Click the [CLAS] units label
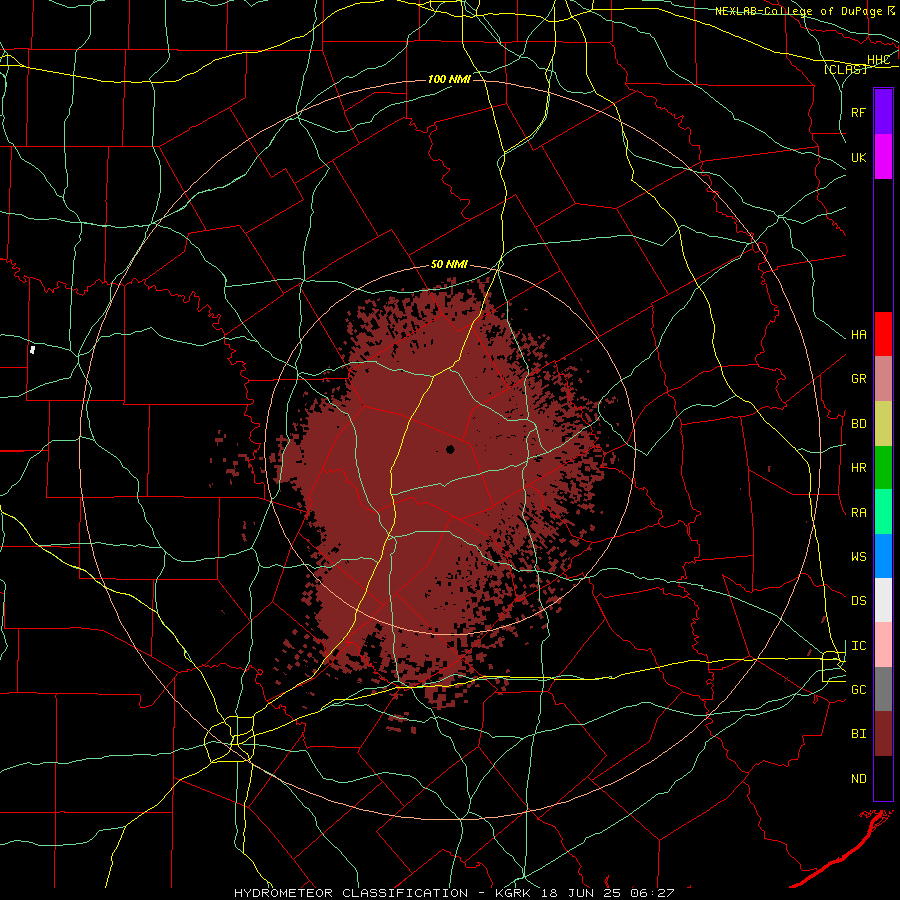This screenshot has height=900, width=900. (845, 69)
